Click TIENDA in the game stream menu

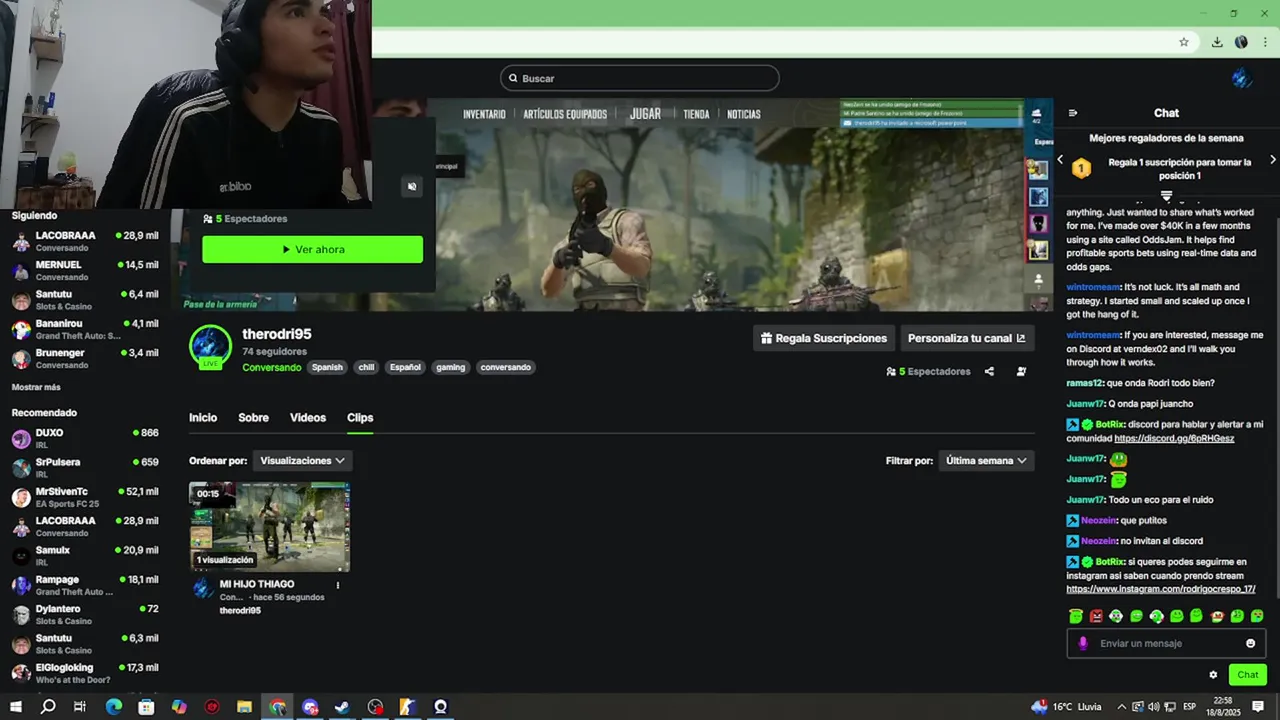click(696, 114)
